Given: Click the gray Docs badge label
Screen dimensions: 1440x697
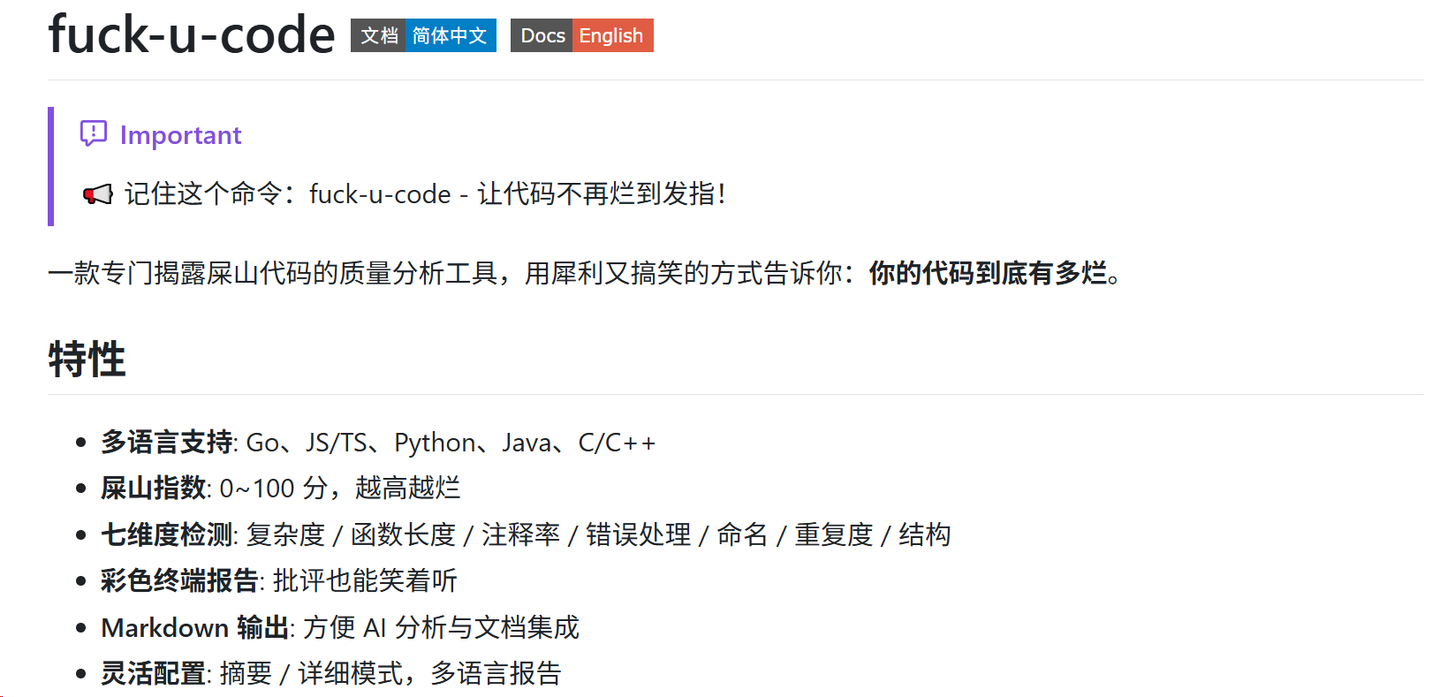Looking at the screenshot, I should [542, 36].
